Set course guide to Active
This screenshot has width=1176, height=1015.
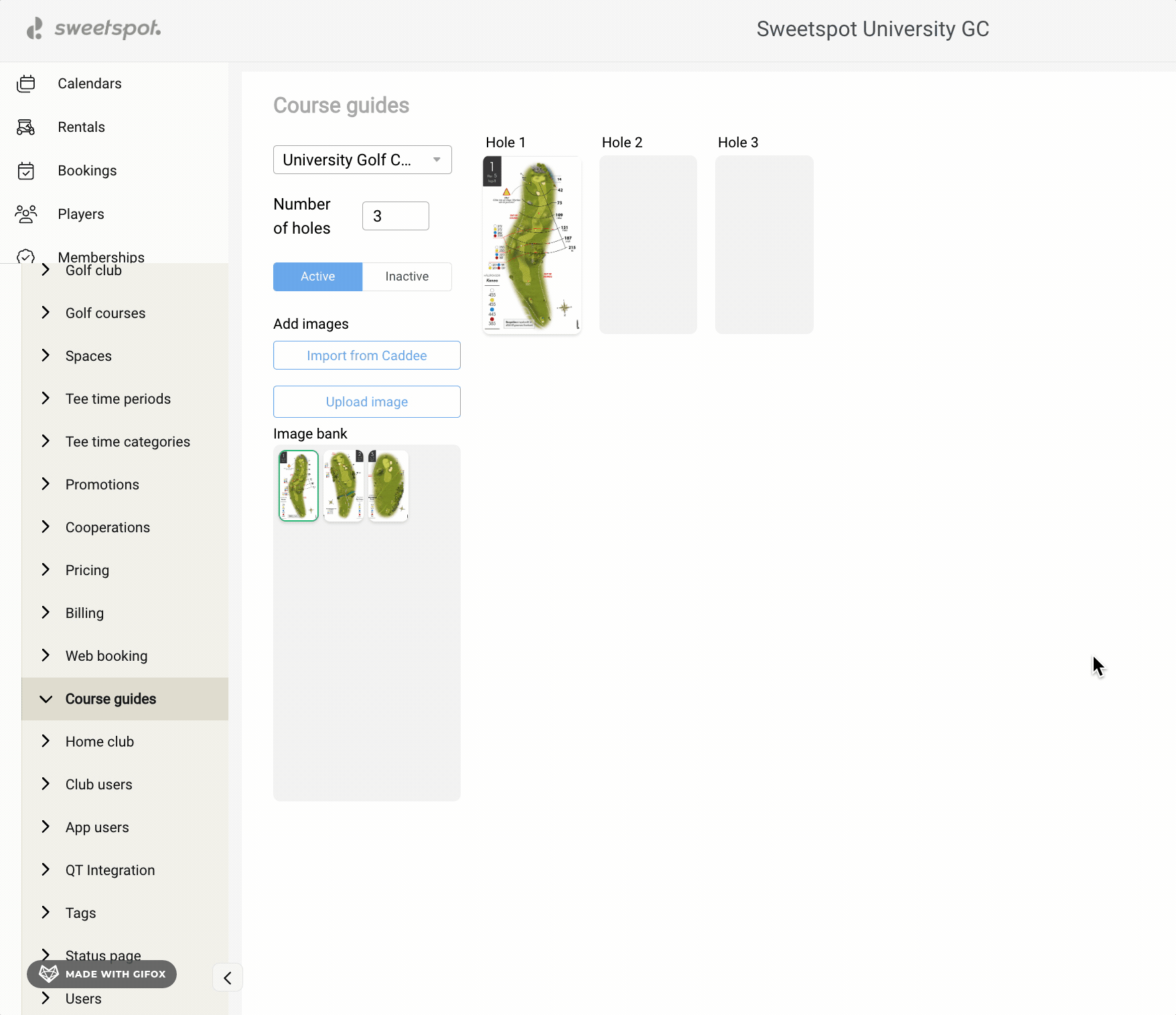[x=317, y=277]
